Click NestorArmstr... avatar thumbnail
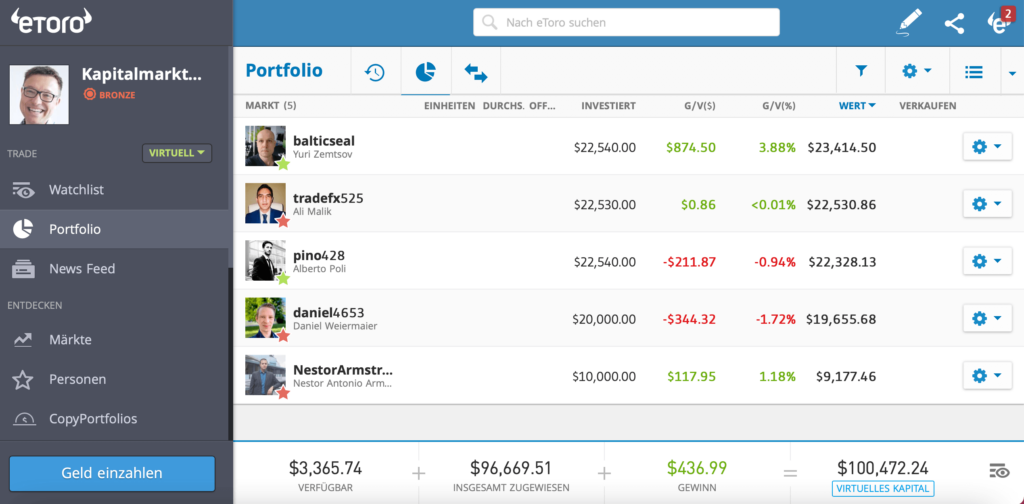 tap(265, 375)
